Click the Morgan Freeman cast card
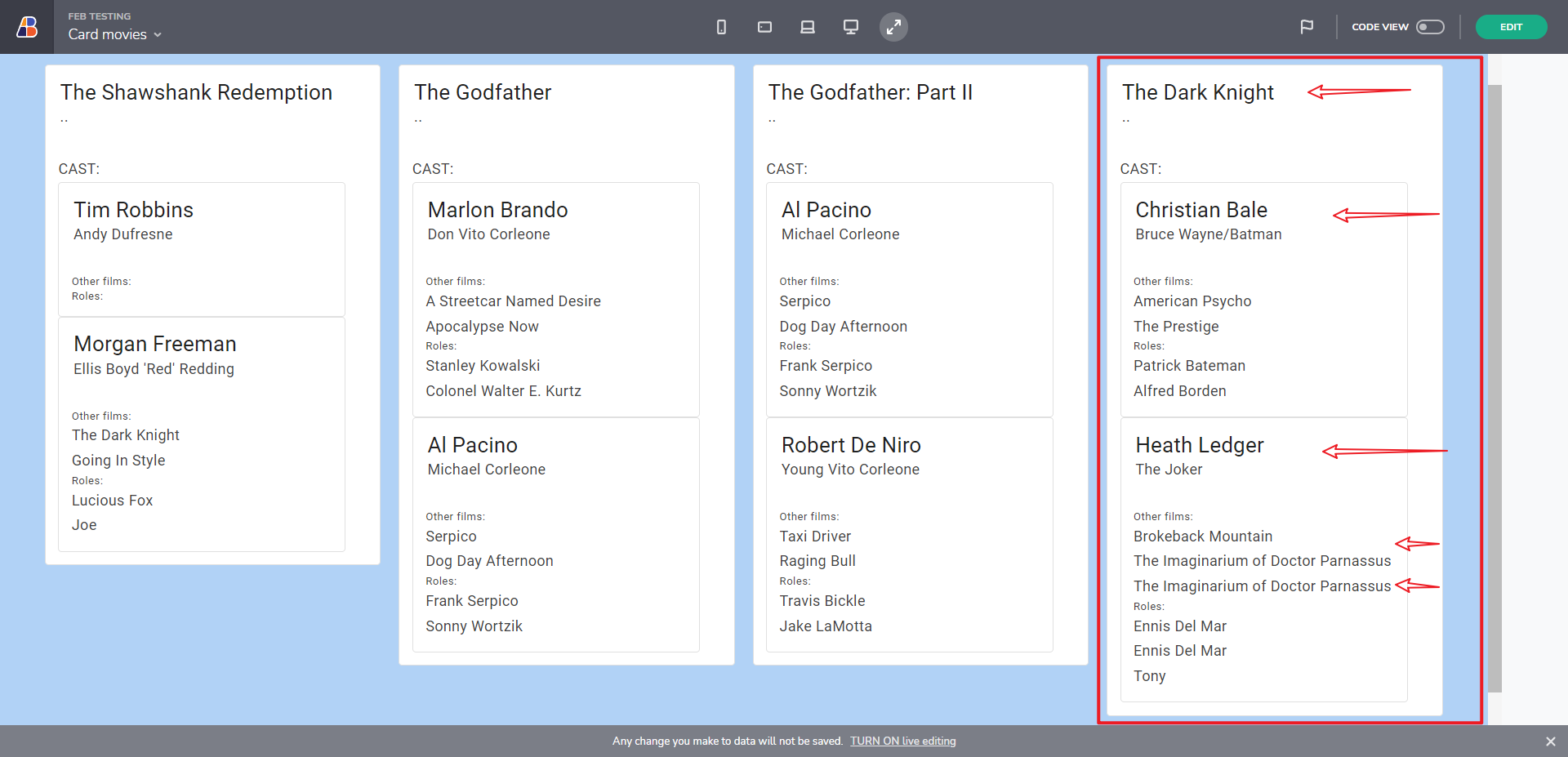Screen dimensions: 1568x757 pos(202,434)
